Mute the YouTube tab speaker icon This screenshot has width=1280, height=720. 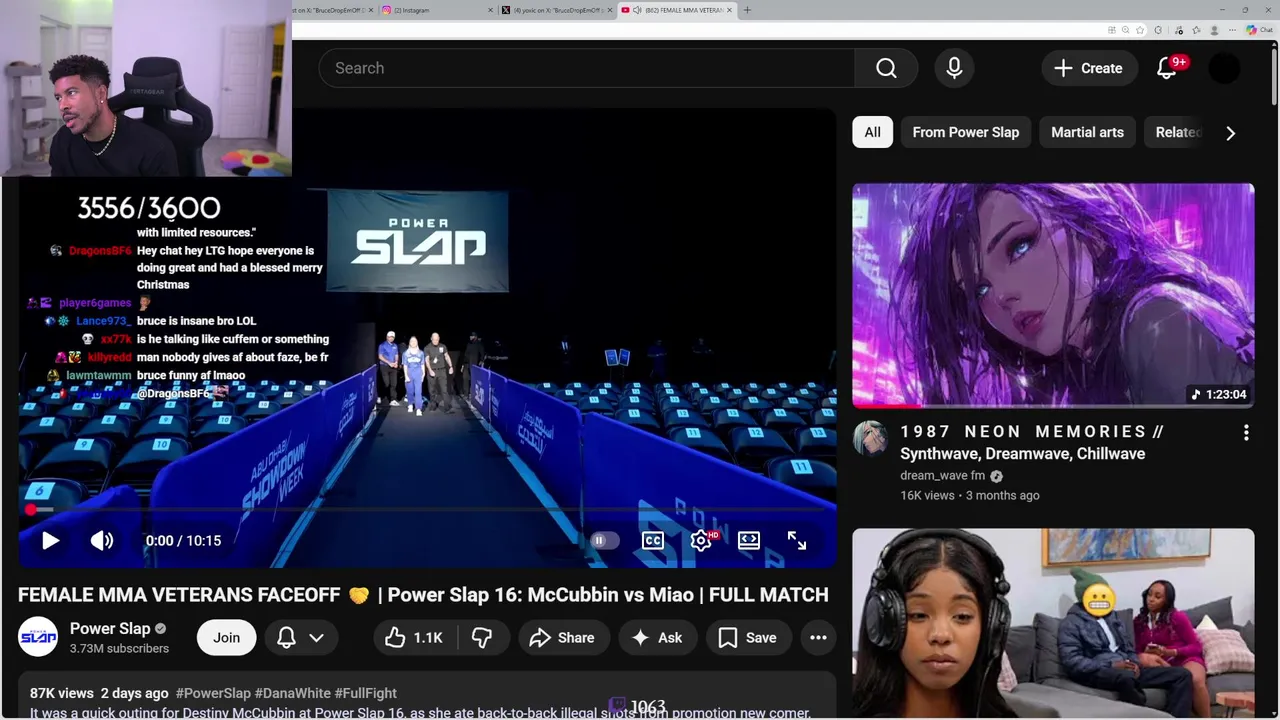pos(638,10)
